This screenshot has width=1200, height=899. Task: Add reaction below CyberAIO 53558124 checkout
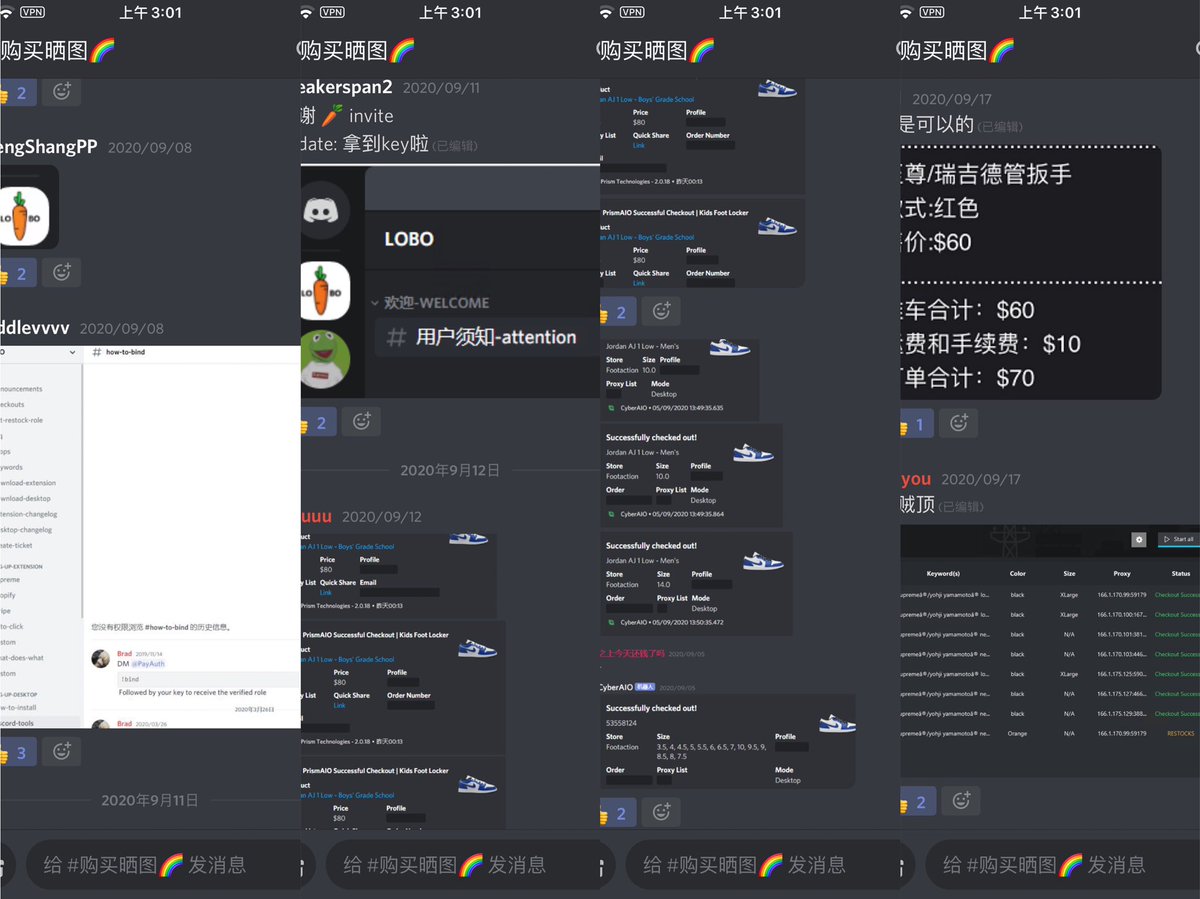coord(661,812)
